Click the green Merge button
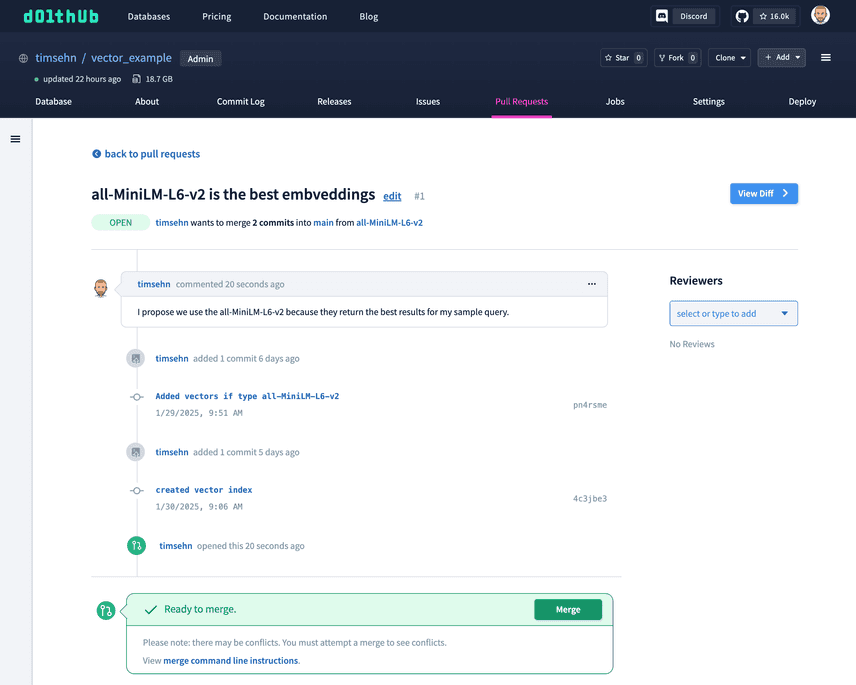Screen dimensions: 856x685 (x=568, y=610)
